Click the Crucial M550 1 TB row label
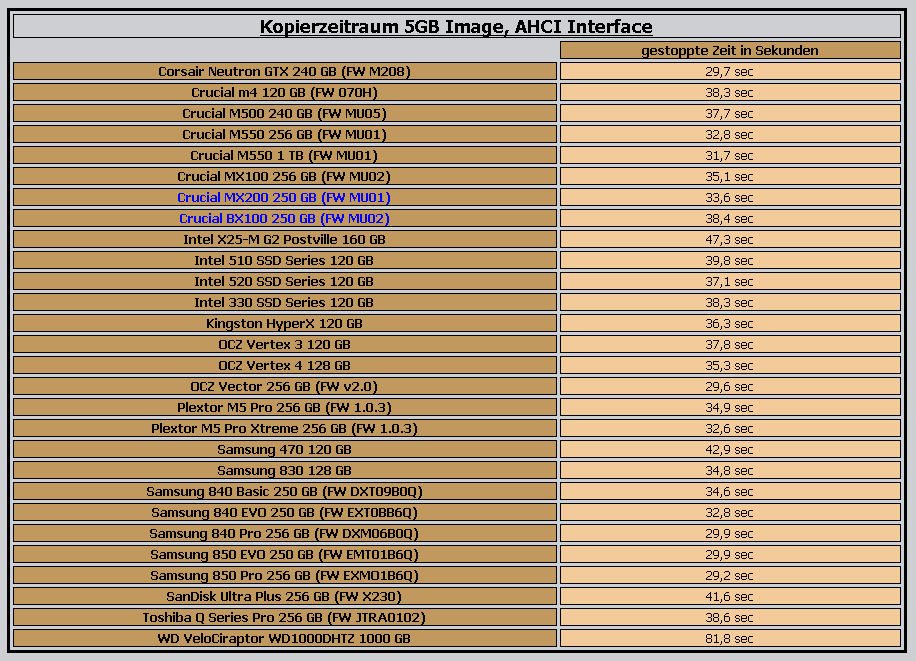The width and height of the screenshot is (916, 661). pyautogui.click(x=284, y=155)
